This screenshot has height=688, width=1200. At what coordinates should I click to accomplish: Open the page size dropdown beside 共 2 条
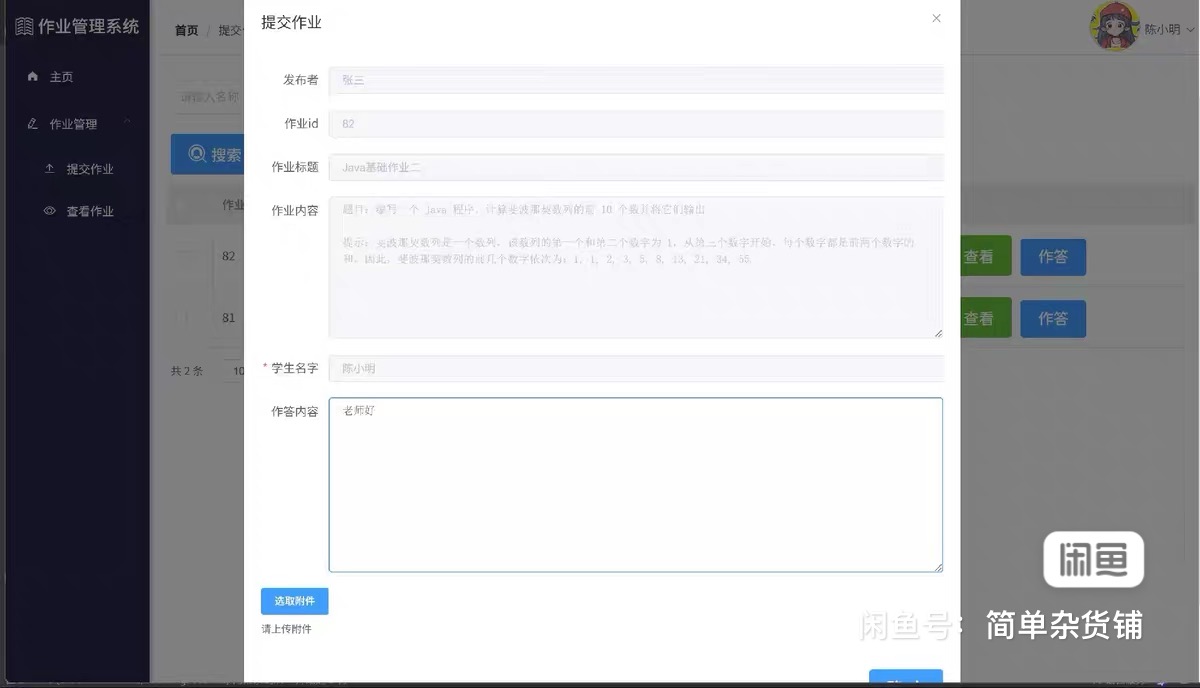click(233, 371)
